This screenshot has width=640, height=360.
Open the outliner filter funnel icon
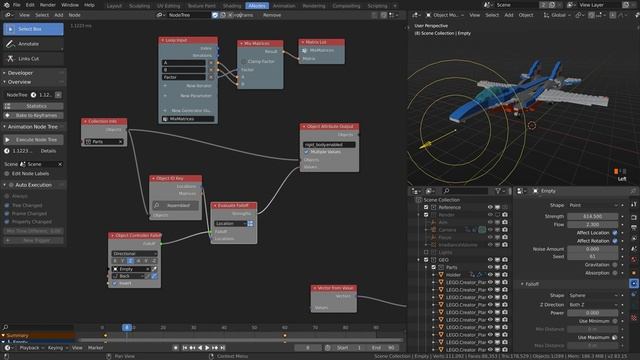[498, 191]
